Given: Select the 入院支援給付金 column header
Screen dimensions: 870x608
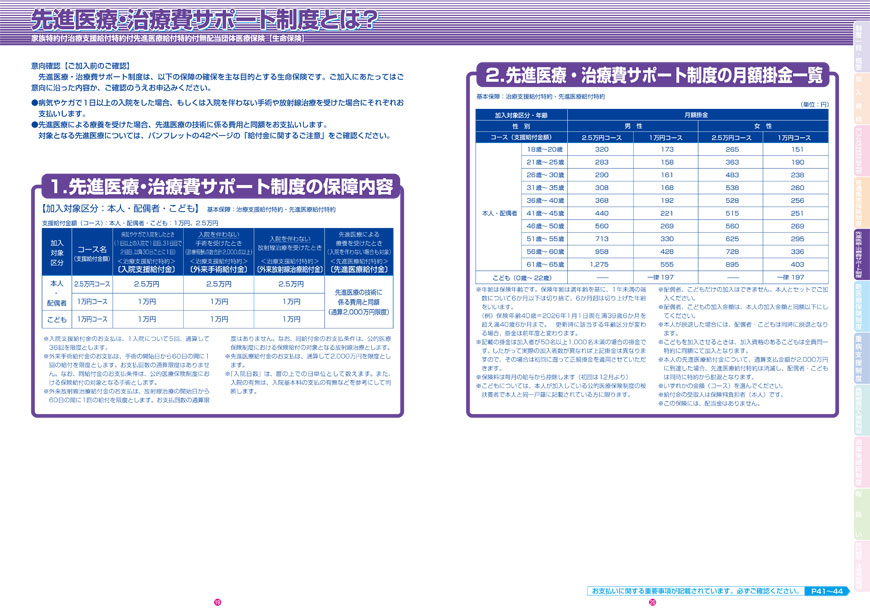Looking at the screenshot, I should click(147, 254).
